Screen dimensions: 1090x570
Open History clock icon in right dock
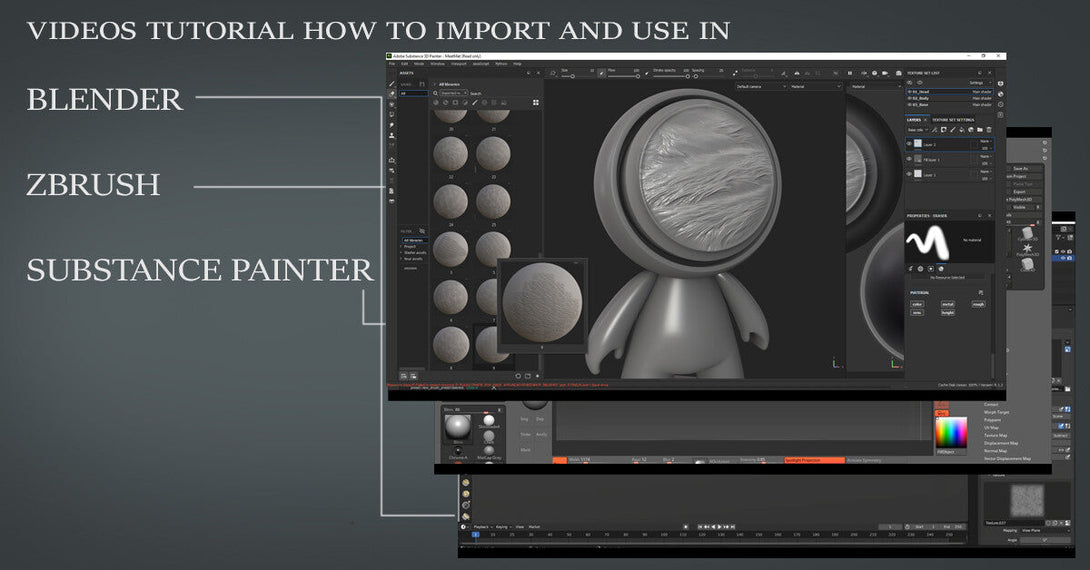click(1000, 105)
